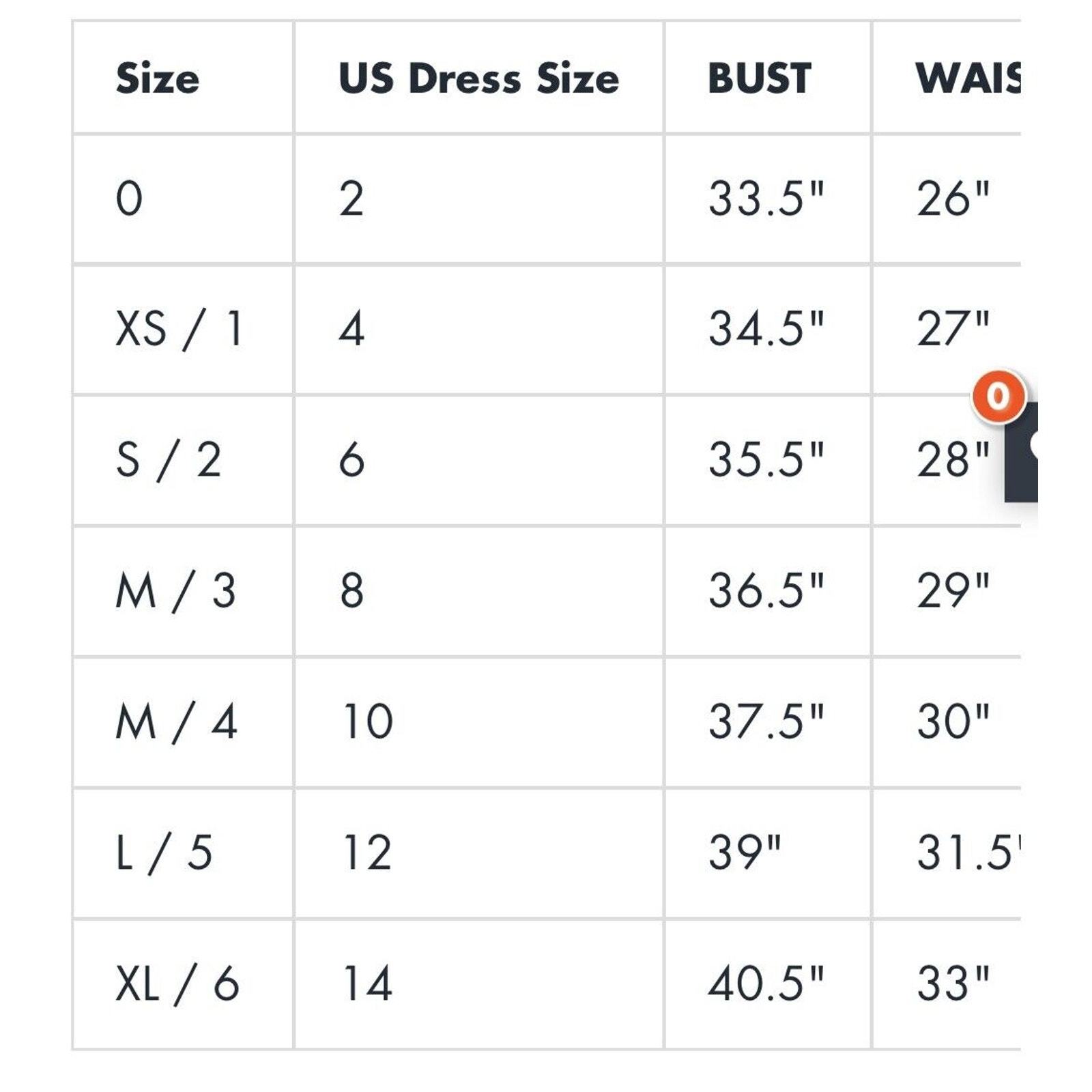1092x1092 pixels.
Task: Click the partially visible WAIST header
Action: pos(968,78)
